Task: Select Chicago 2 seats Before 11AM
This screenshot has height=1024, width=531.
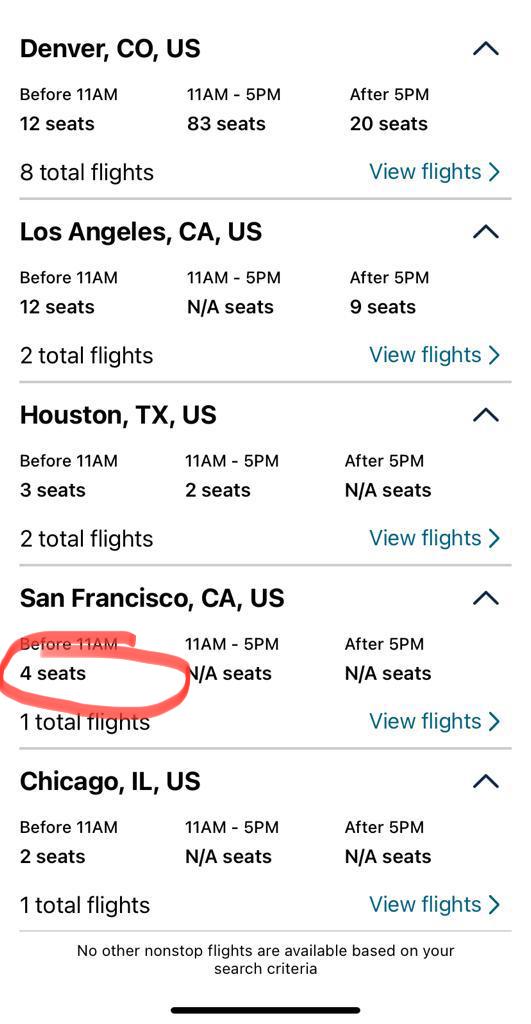Action: click(x=52, y=857)
